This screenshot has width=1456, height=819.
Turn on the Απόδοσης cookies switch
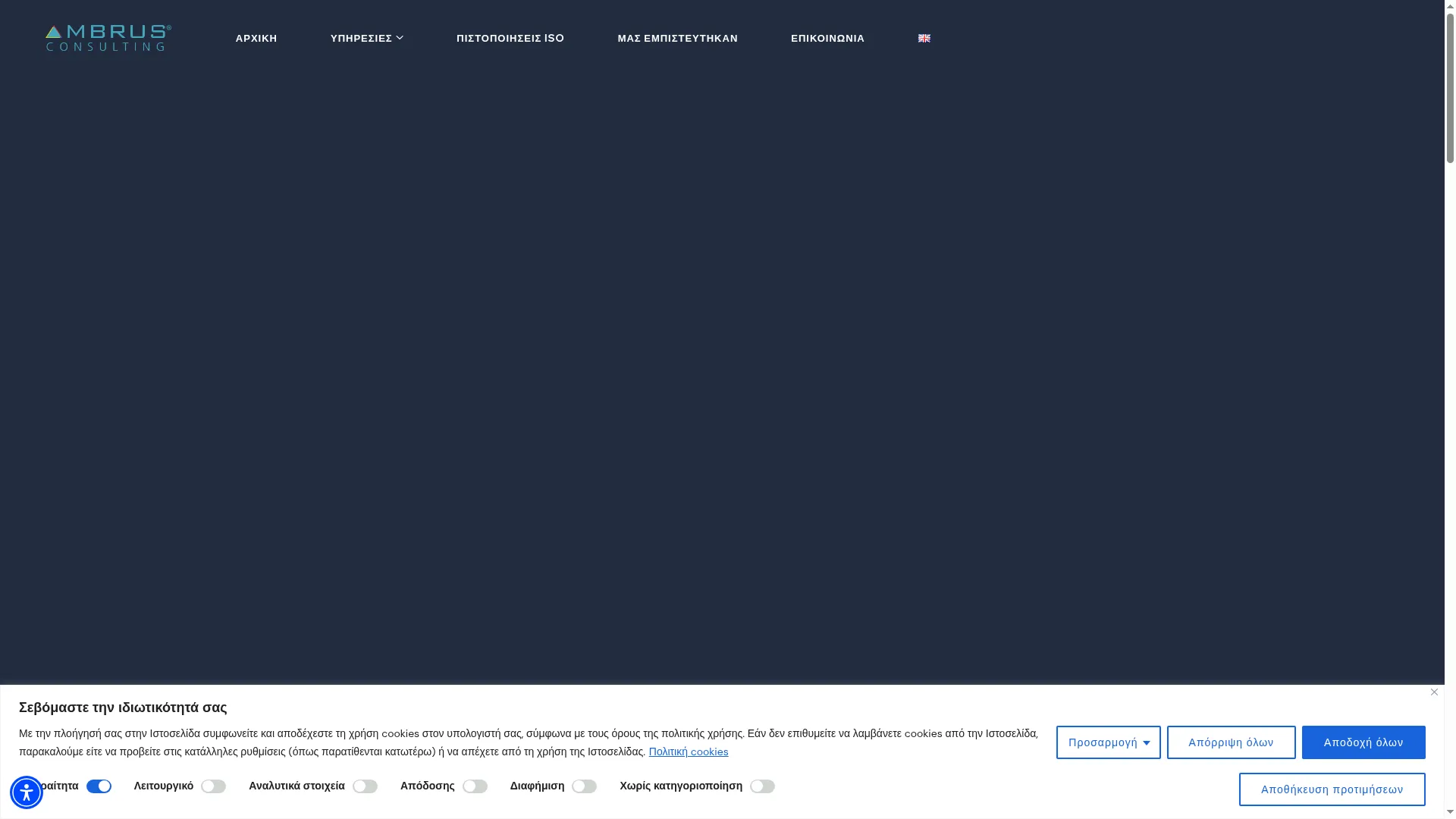(x=475, y=786)
